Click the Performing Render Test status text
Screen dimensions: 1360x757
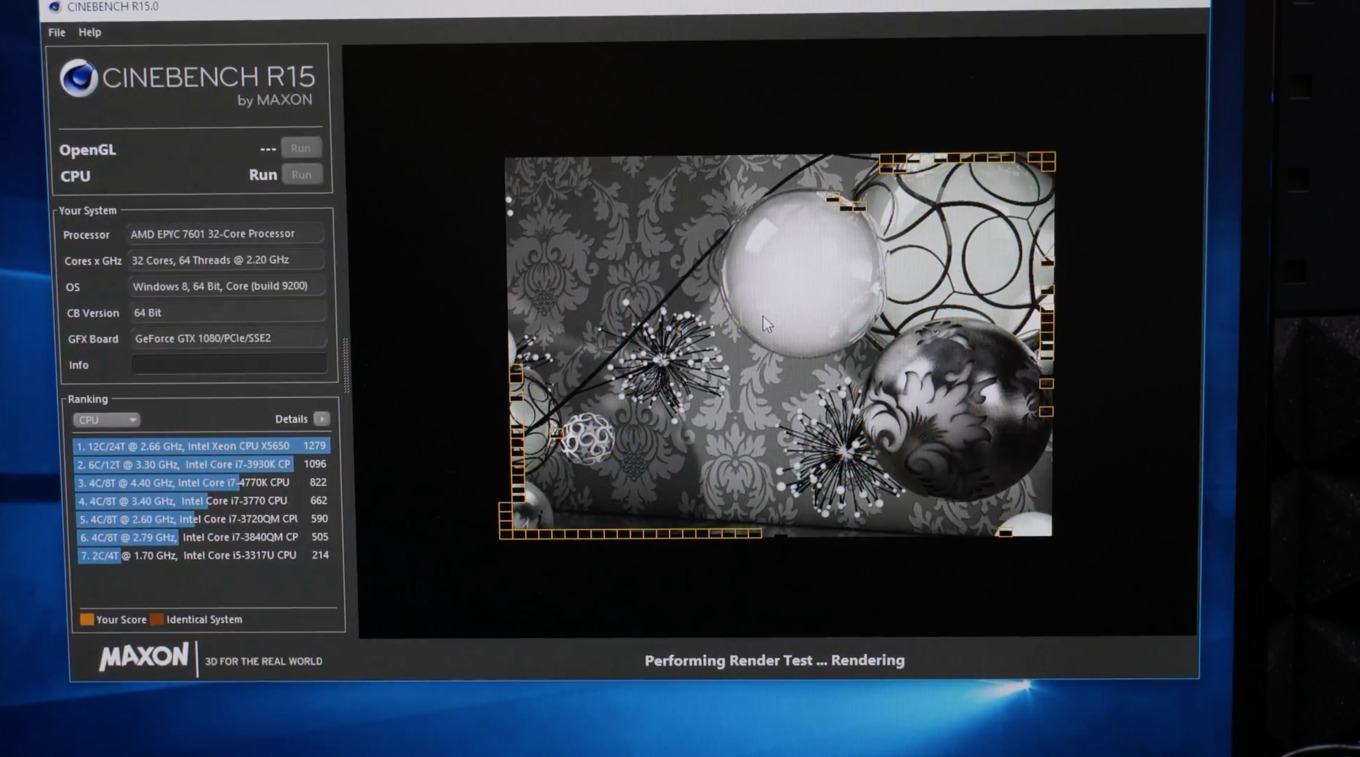coord(775,660)
